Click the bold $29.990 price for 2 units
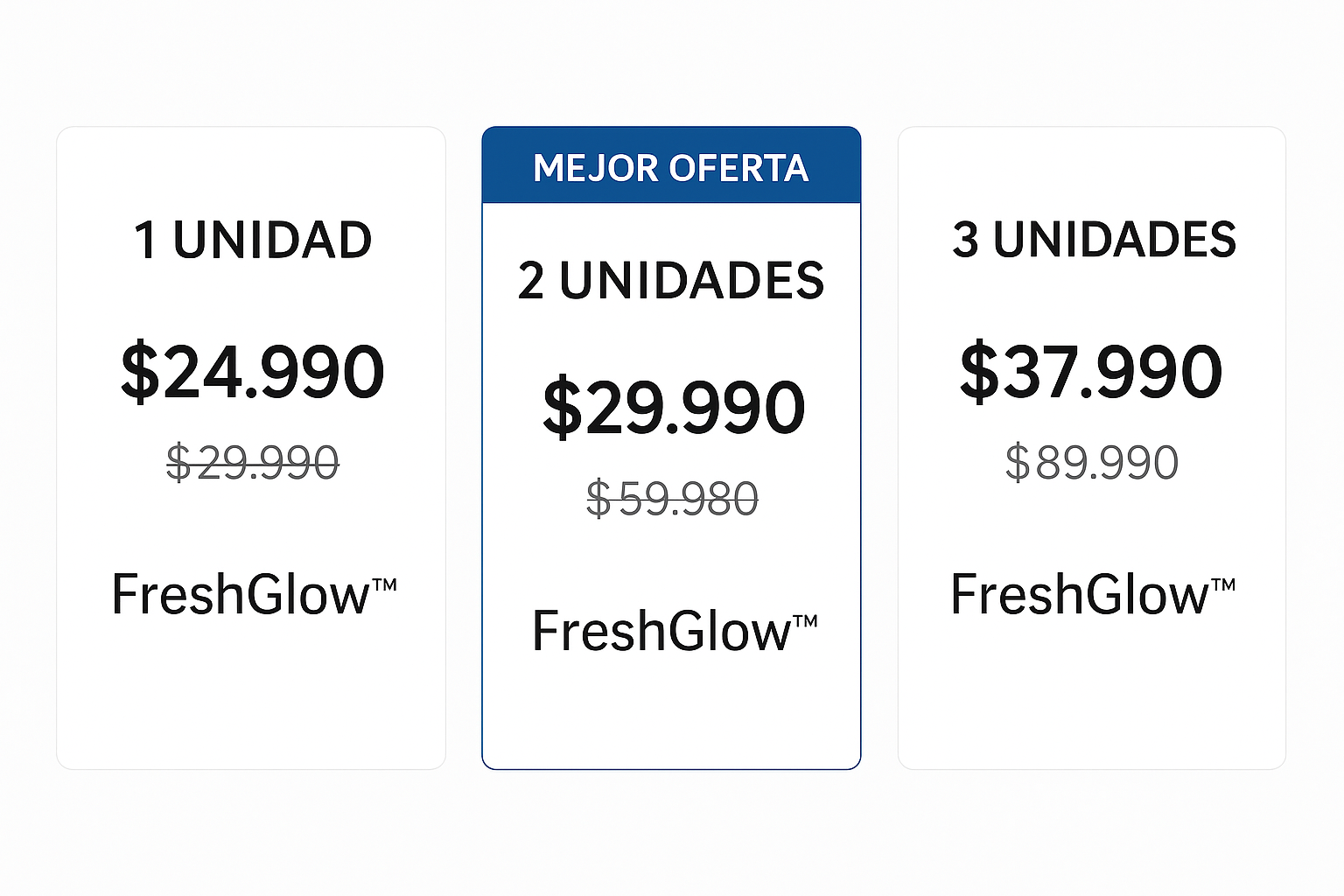 673,408
